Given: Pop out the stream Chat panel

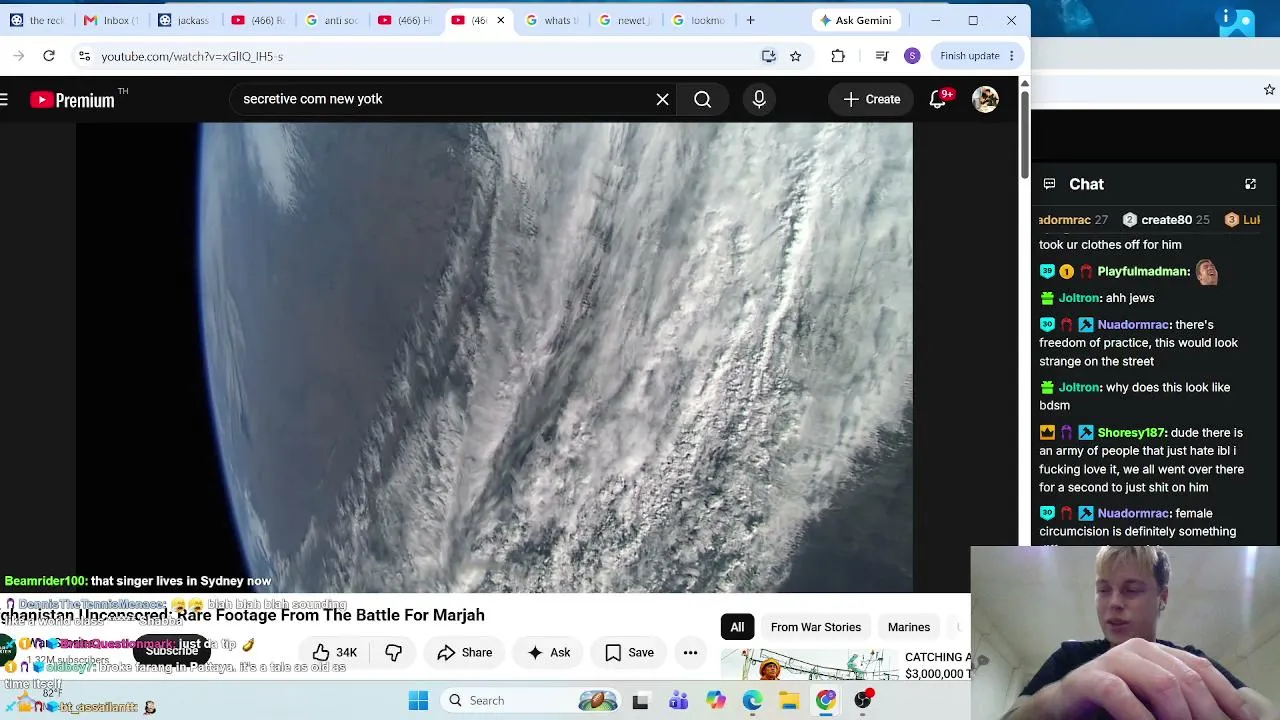Looking at the screenshot, I should coord(1250,184).
